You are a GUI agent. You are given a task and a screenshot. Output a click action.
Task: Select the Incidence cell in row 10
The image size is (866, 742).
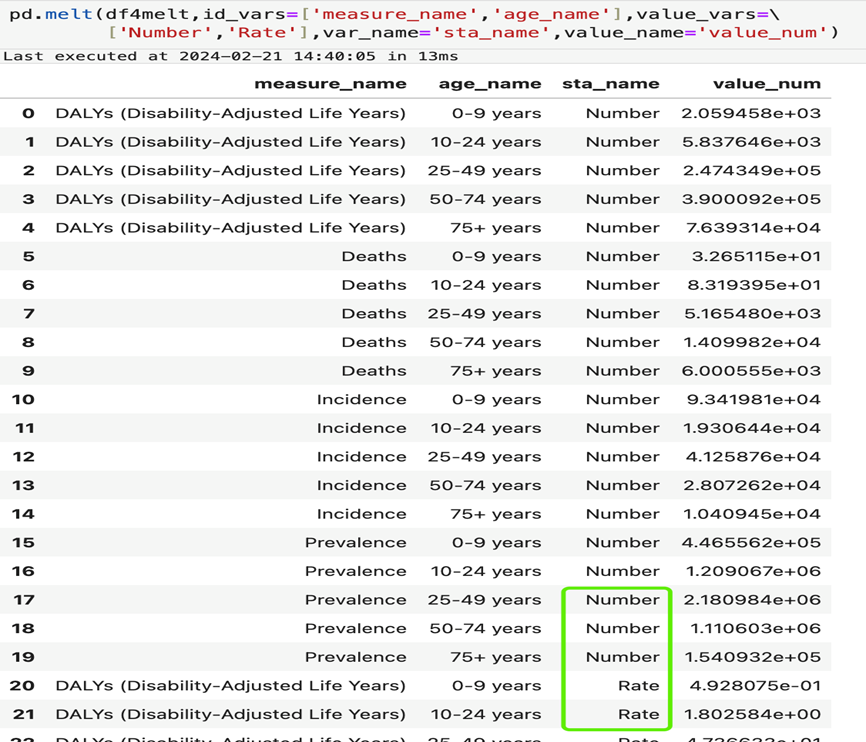(362, 400)
